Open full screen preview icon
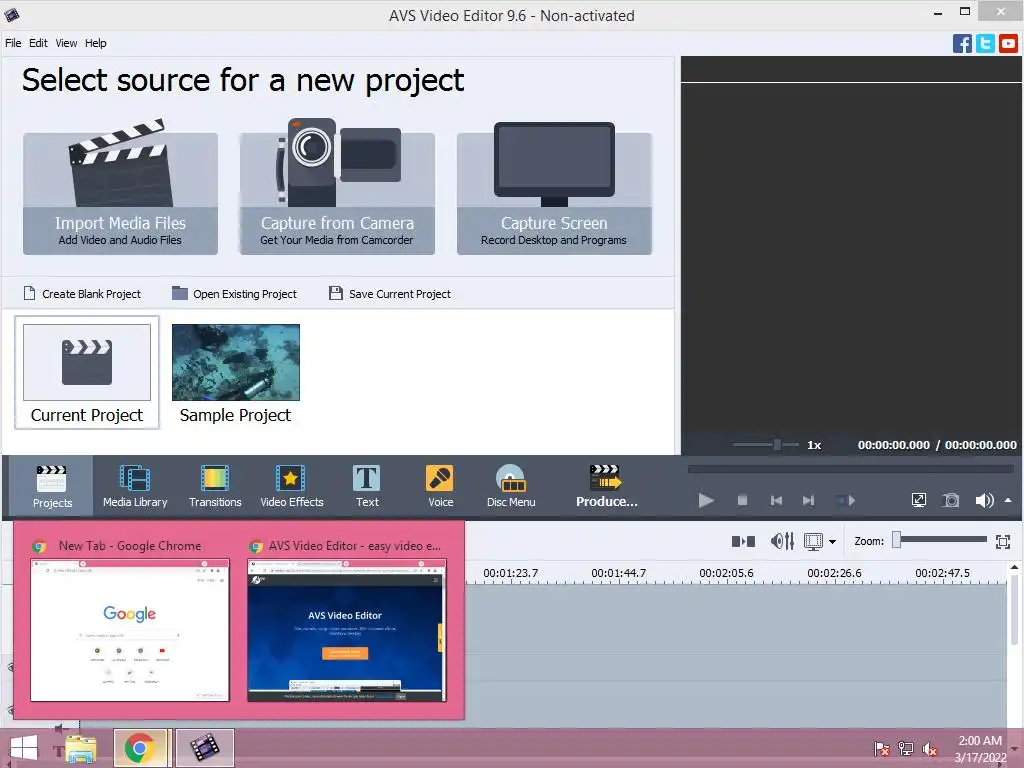Screen dimensions: 1024x768 tap(918, 500)
